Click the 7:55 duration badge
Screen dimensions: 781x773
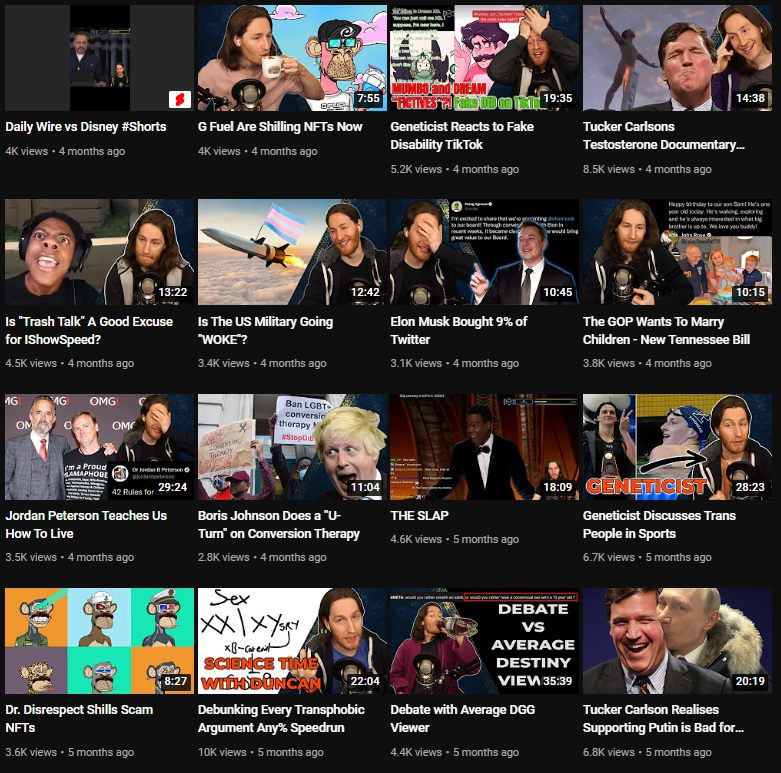coord(369,98)
